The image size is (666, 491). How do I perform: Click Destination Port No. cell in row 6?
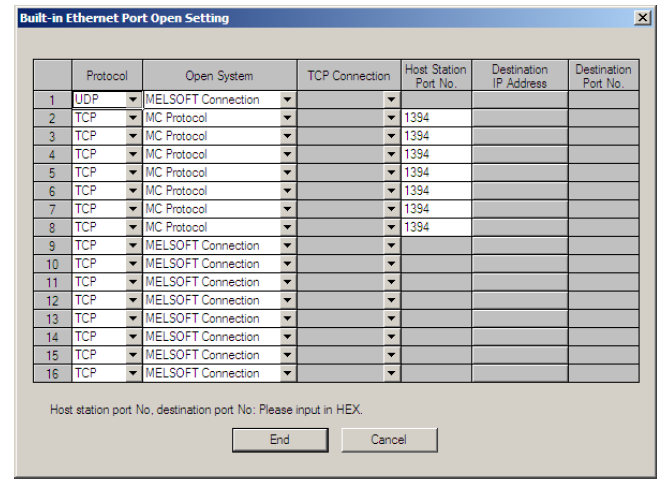click(603, 191)
